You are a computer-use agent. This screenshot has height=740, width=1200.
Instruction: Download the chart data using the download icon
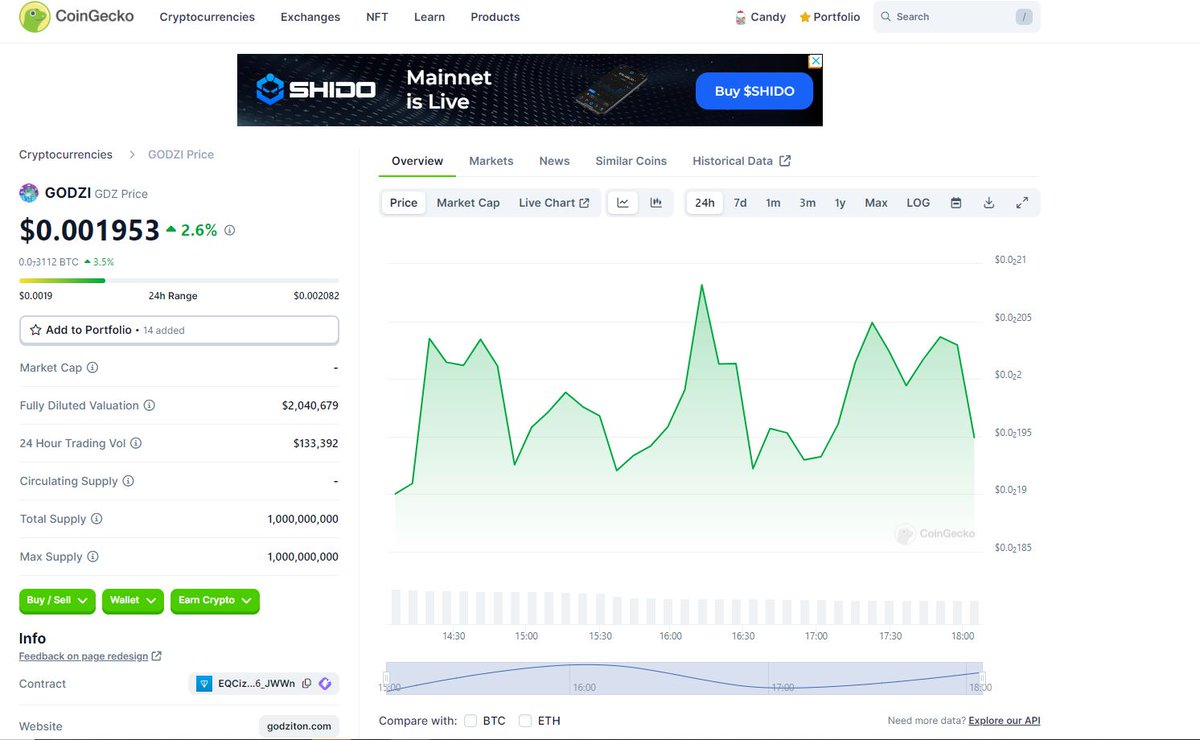(x=989, y=202)
